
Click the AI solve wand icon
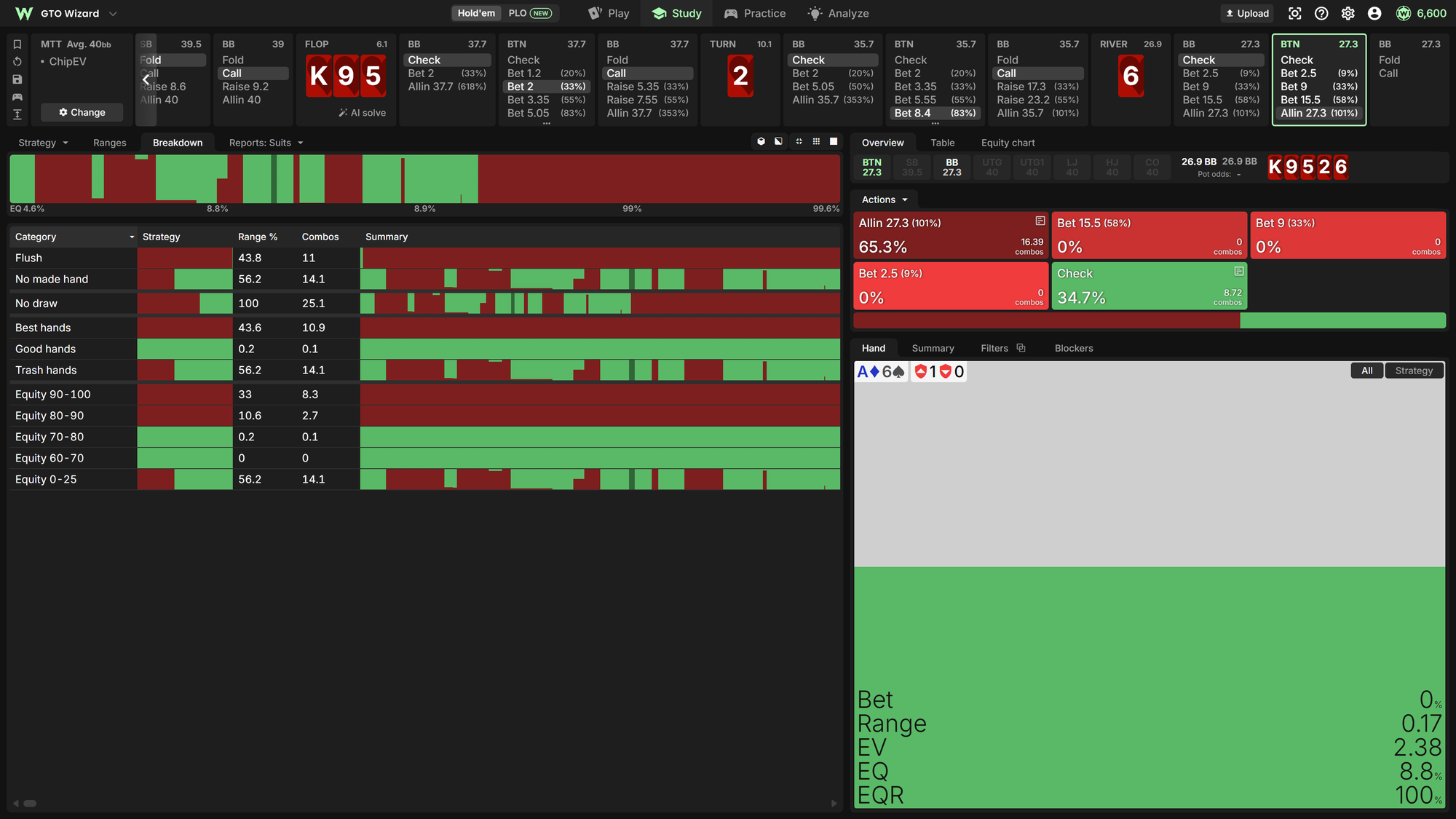(343, 113)
